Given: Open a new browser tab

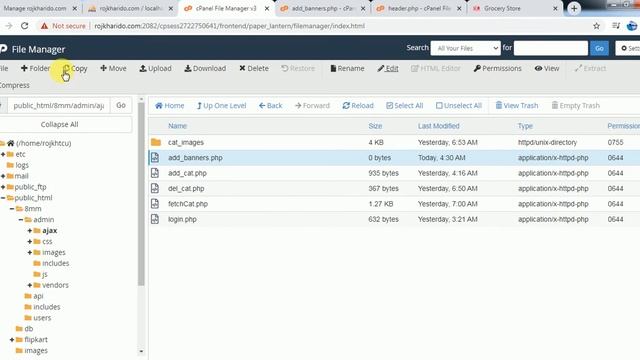Looking at the screenshot, I should 574,8.
